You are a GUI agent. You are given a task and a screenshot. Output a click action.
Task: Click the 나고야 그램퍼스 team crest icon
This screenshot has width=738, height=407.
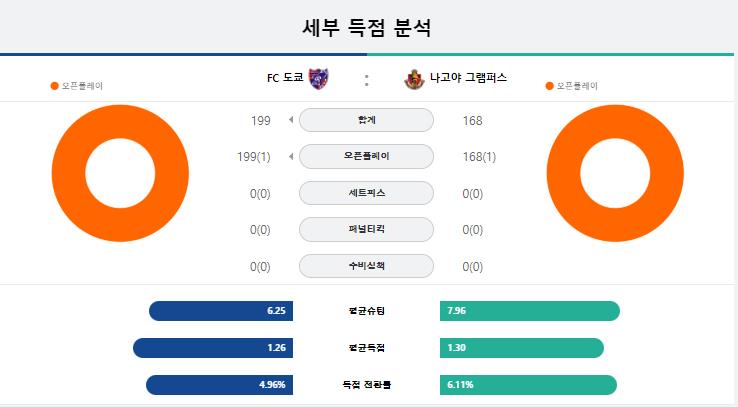point(414,79)
